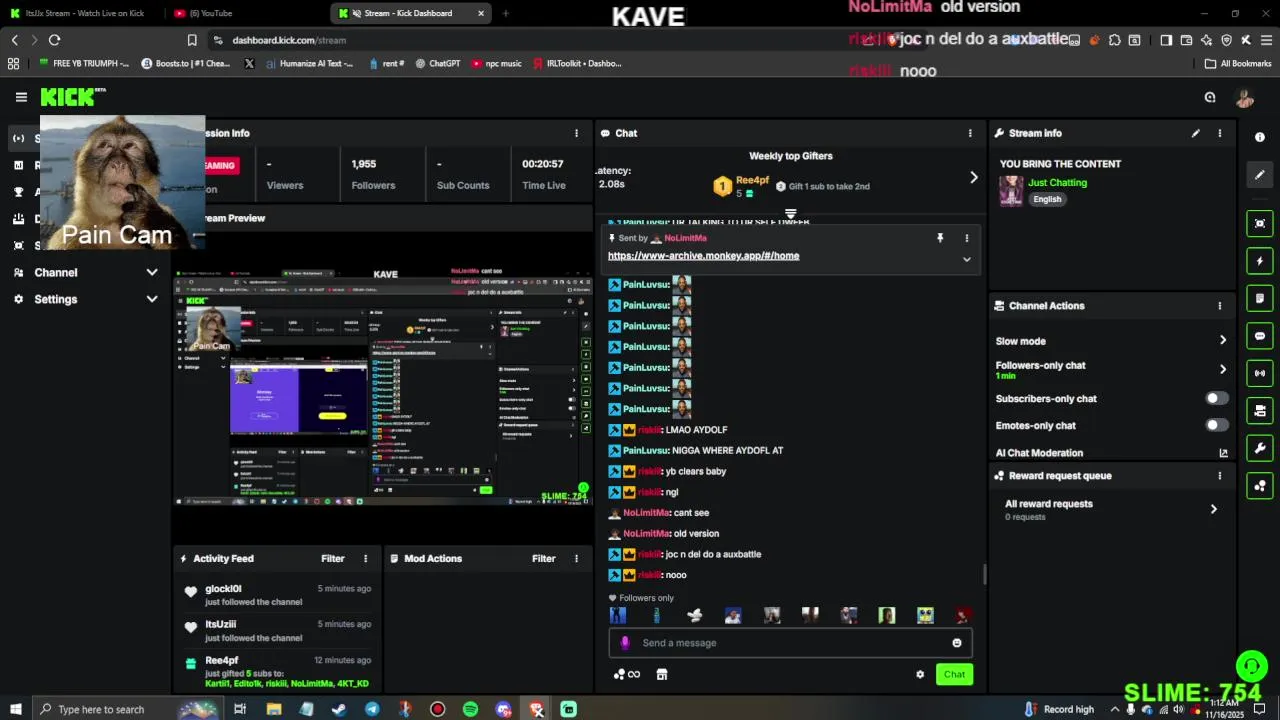Click the notes sidebar widget
The image size is (1280, 720).
[1260, 298]
